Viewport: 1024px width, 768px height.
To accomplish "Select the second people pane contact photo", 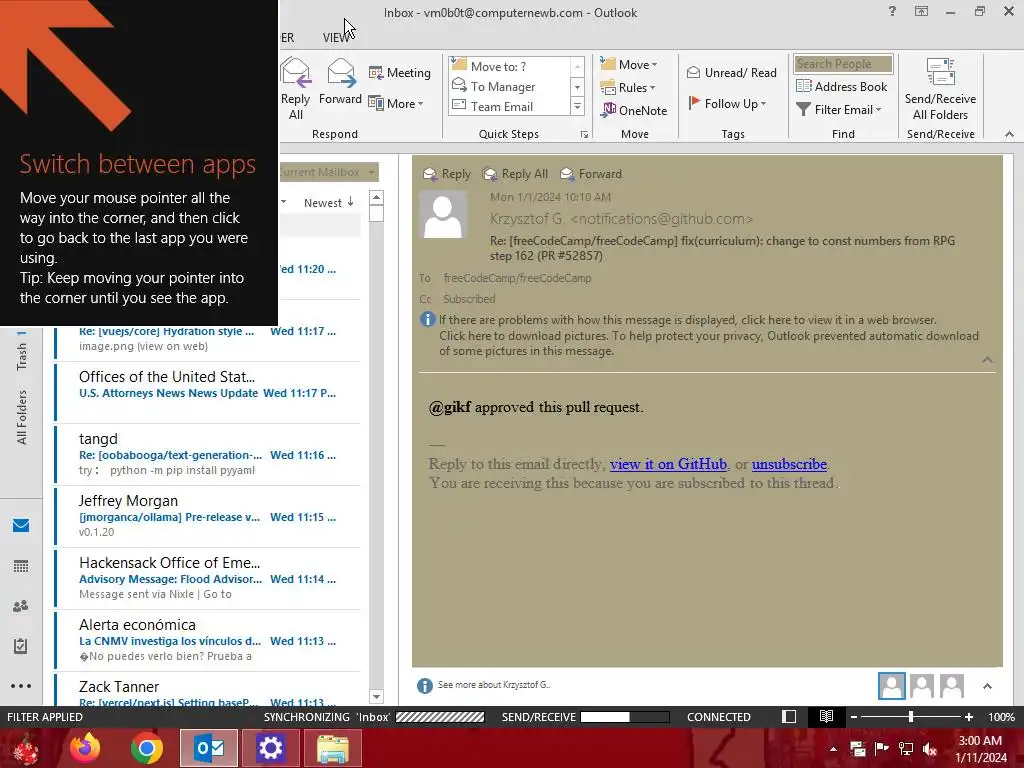I will [x=921, y=686].
